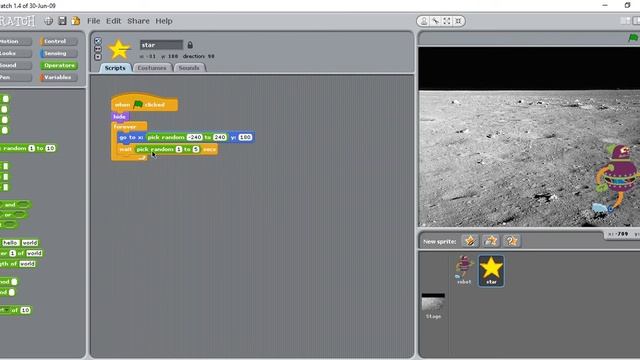Viewport: 640px width, 360px height.
Task: Open the Help menu
Action: tap(164, 21)
